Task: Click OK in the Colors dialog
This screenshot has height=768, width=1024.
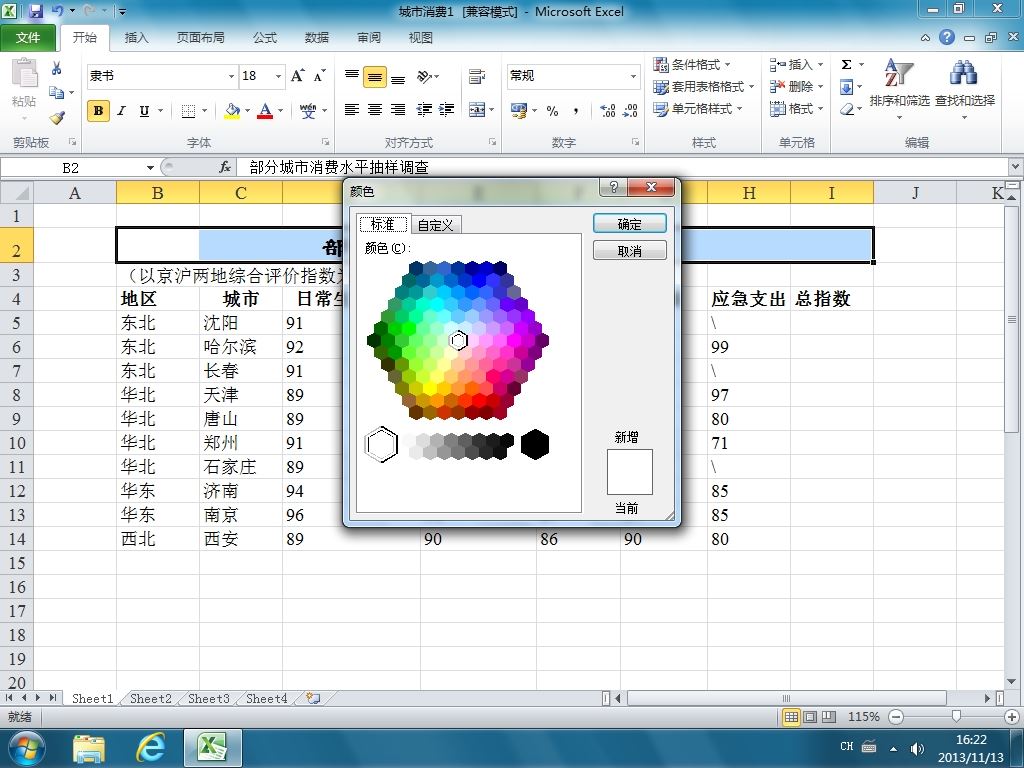Action: click(x=630, y=224)
